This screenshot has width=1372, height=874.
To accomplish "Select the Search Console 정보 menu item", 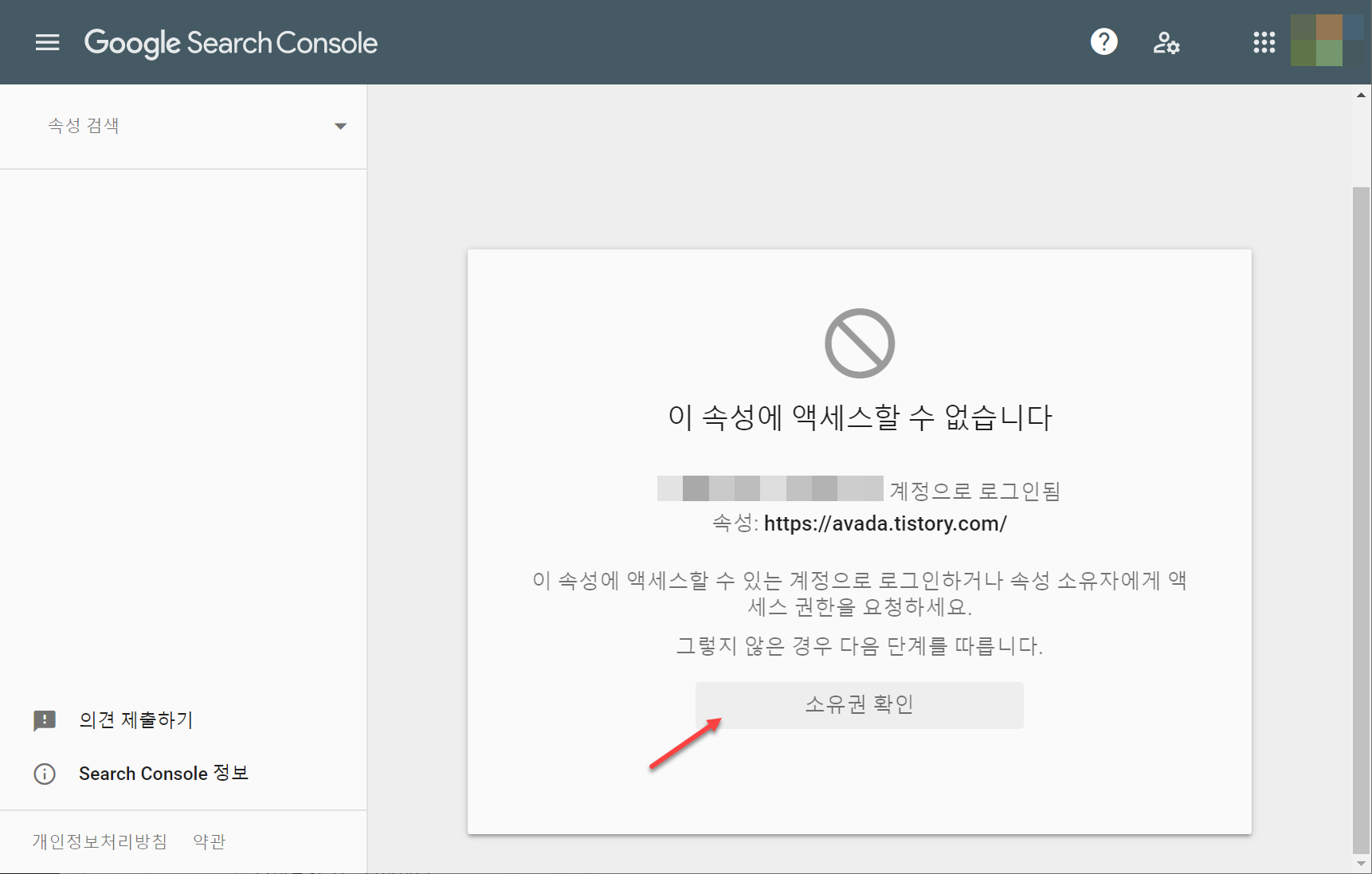I will [x=163, y=774].
